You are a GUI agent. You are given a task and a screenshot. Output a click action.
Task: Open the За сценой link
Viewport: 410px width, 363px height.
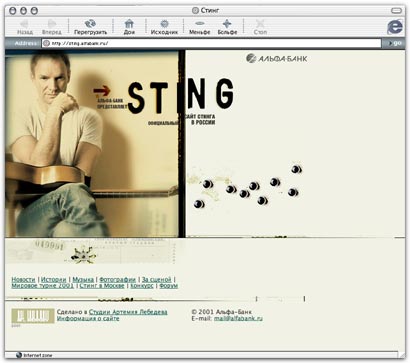[157, 279]
